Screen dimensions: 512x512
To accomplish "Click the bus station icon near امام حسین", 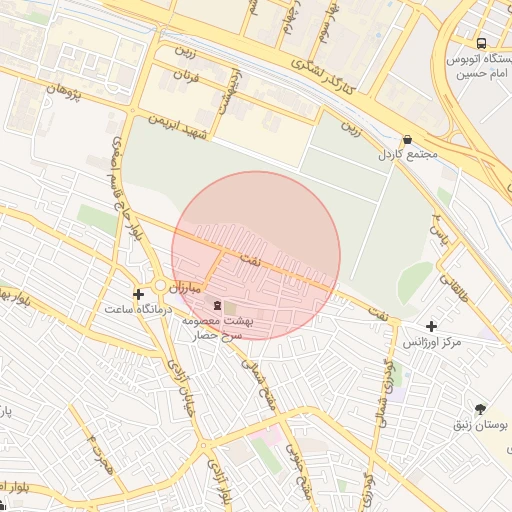I will coord(481,43).
